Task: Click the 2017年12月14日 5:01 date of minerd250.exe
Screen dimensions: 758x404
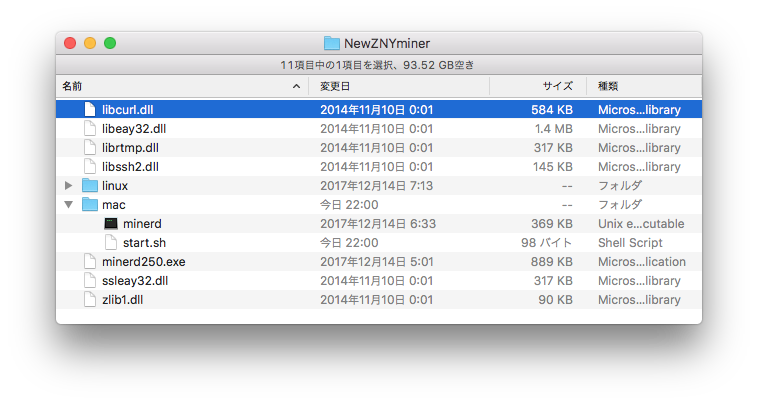Action: point(376,262)
